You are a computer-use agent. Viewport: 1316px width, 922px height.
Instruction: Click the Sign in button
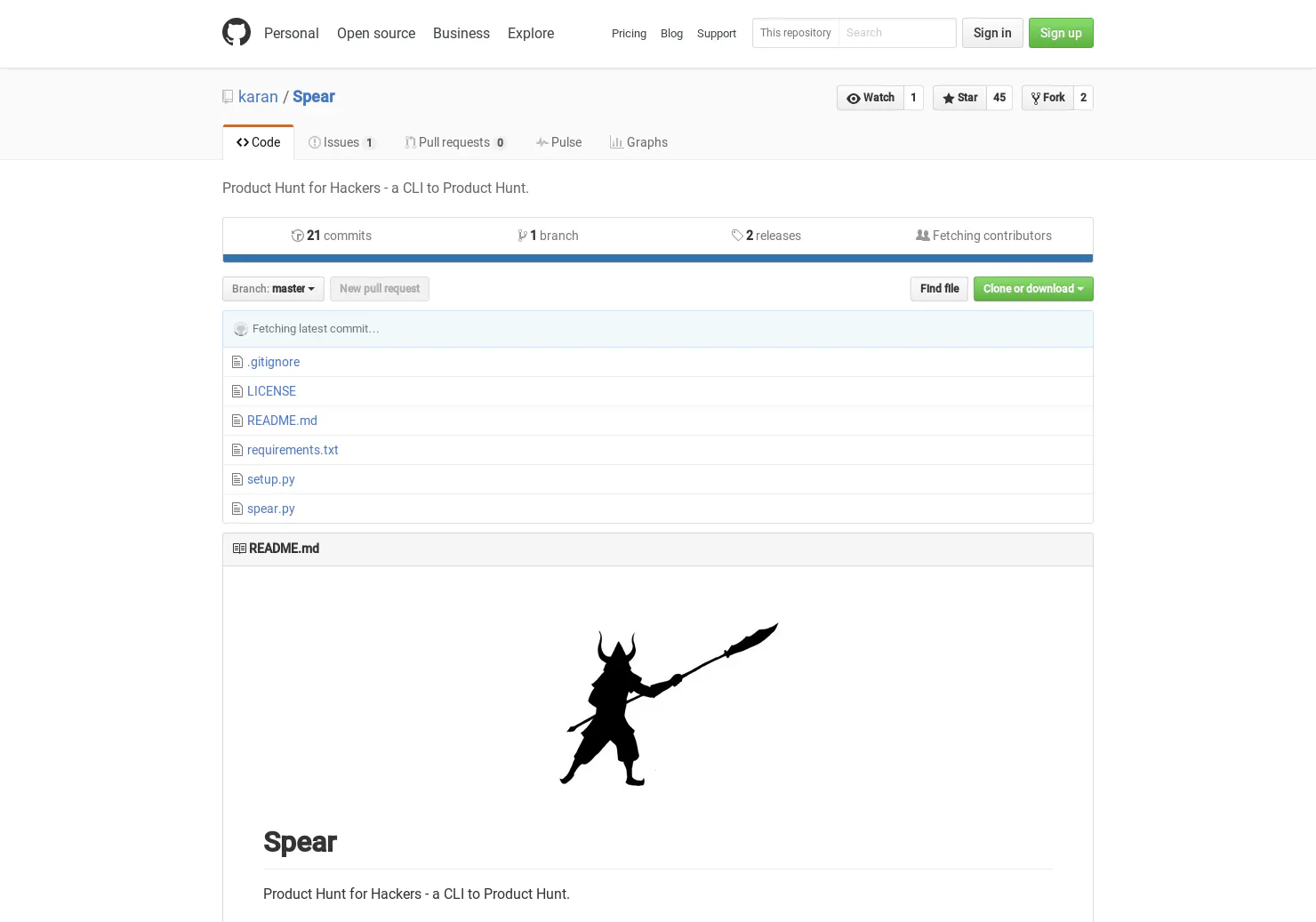pos(992,33)
